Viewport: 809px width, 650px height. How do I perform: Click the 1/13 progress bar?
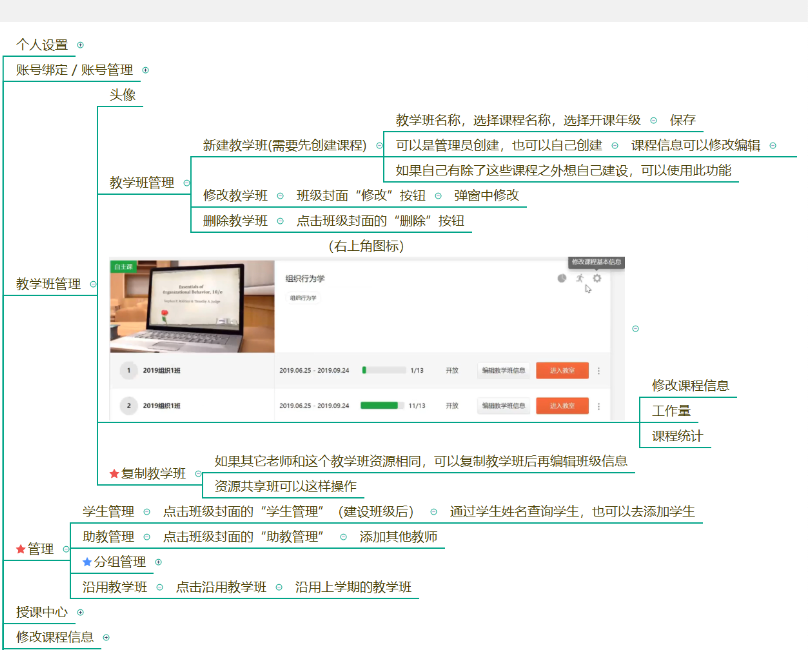pyautogui.click(x=382, y=371)
